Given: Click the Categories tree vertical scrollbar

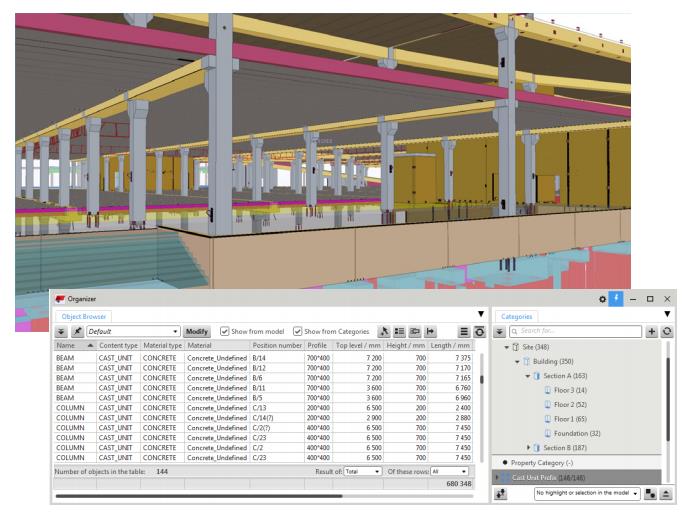Looking at the screenshot, I should (668, 398).
